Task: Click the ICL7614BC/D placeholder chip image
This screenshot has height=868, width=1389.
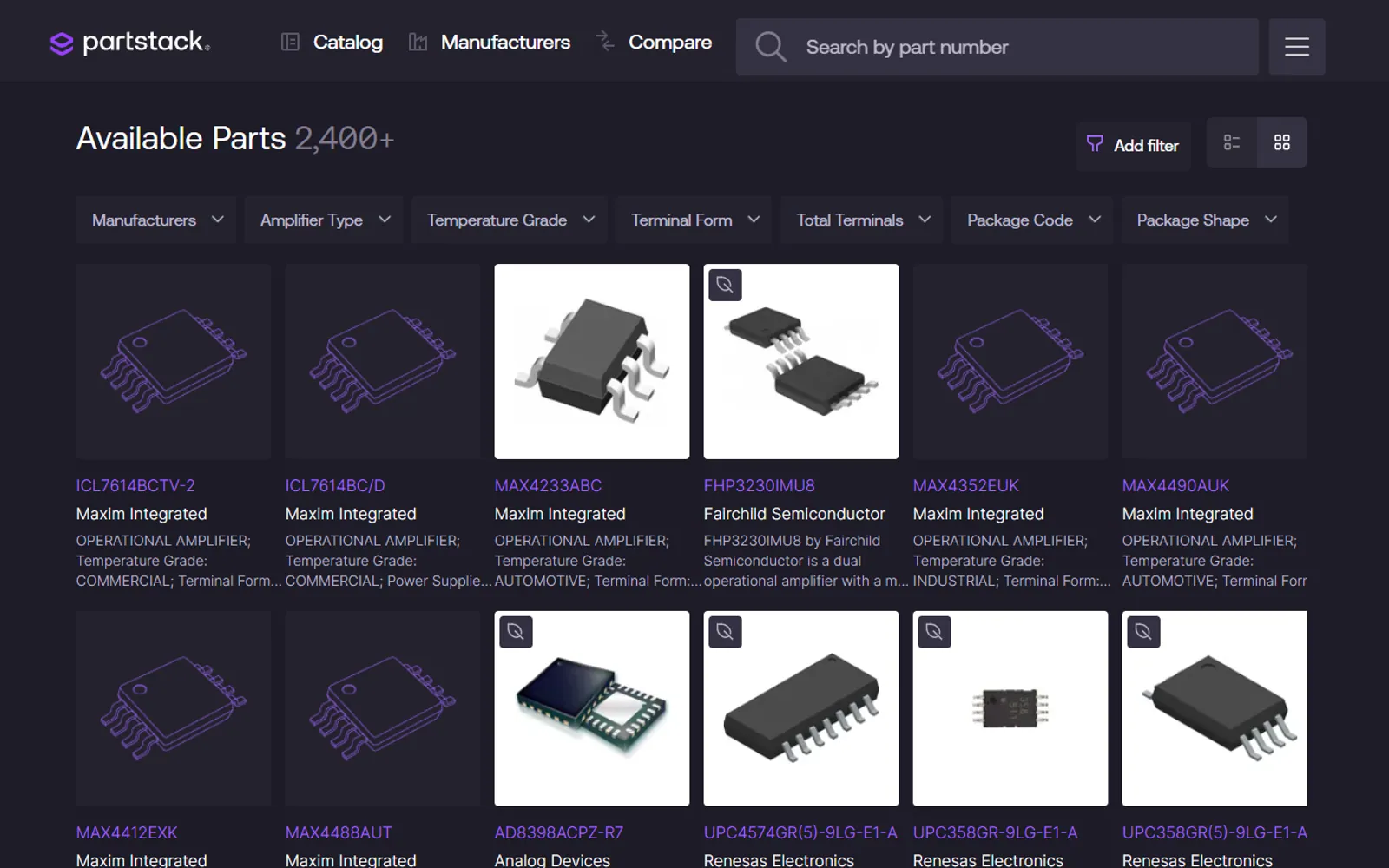Action: (383, 361)
